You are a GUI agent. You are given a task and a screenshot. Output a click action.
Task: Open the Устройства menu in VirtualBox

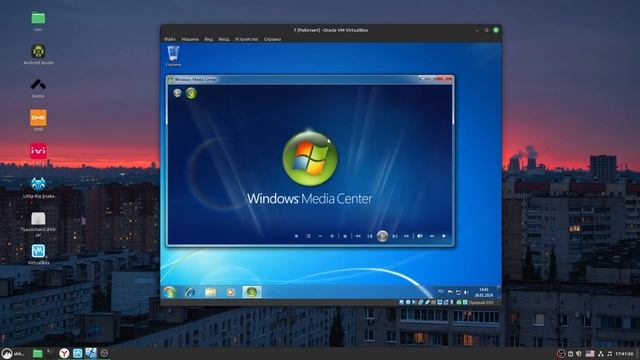247,39
